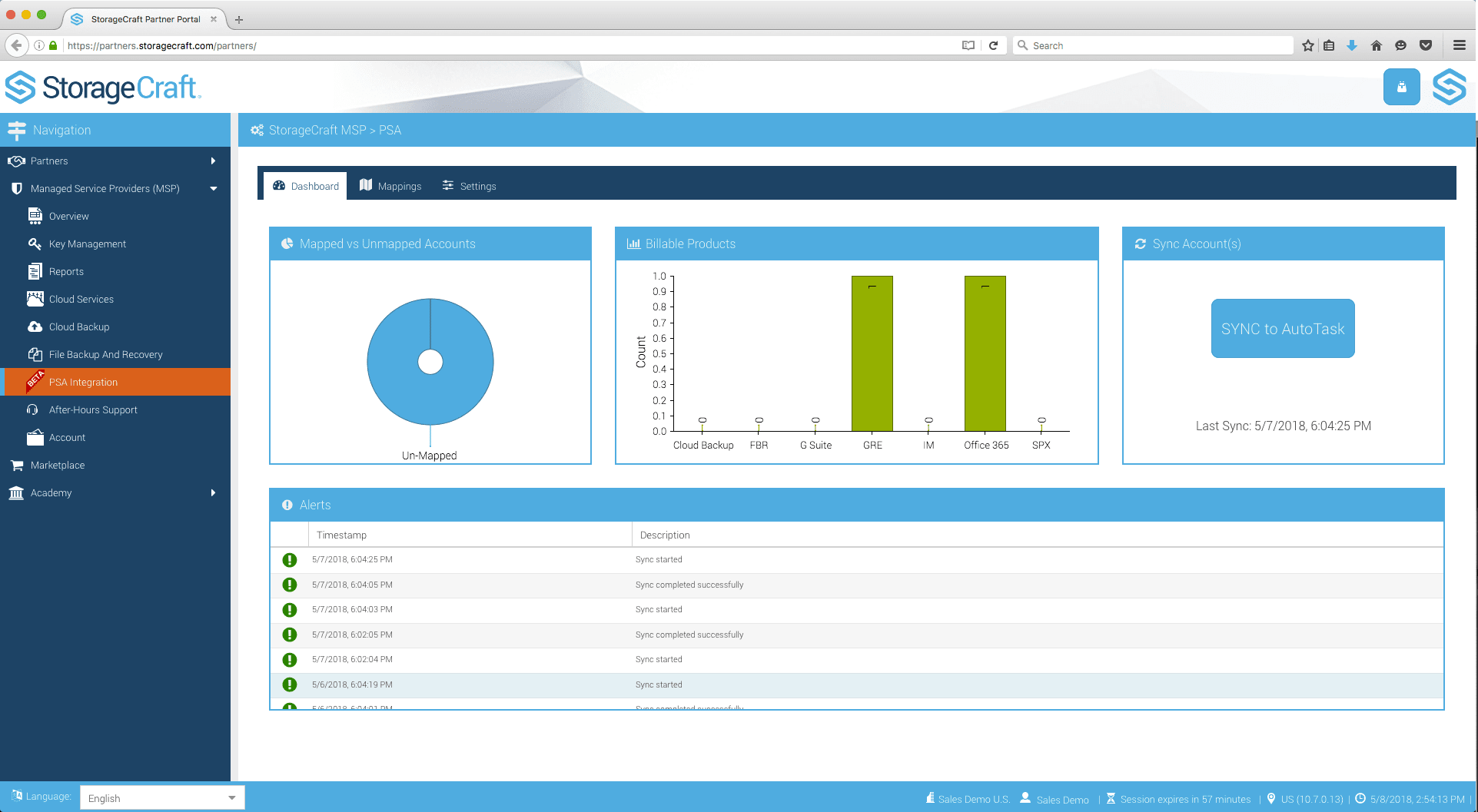The height and width of the screenshot is (812, 1478).
Task: Click the browser reload page icon
Action: 993,45
